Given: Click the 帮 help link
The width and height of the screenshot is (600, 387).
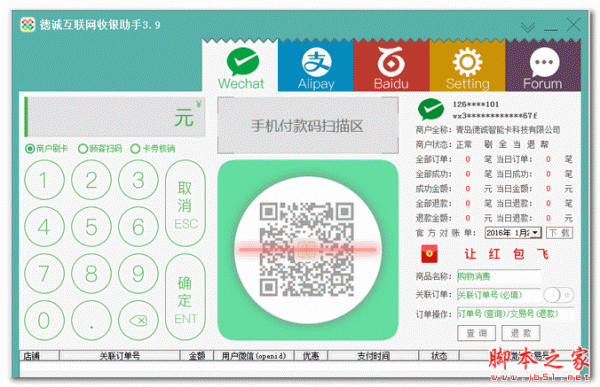Looking at the screenshot, I should (x=545, y=144).
